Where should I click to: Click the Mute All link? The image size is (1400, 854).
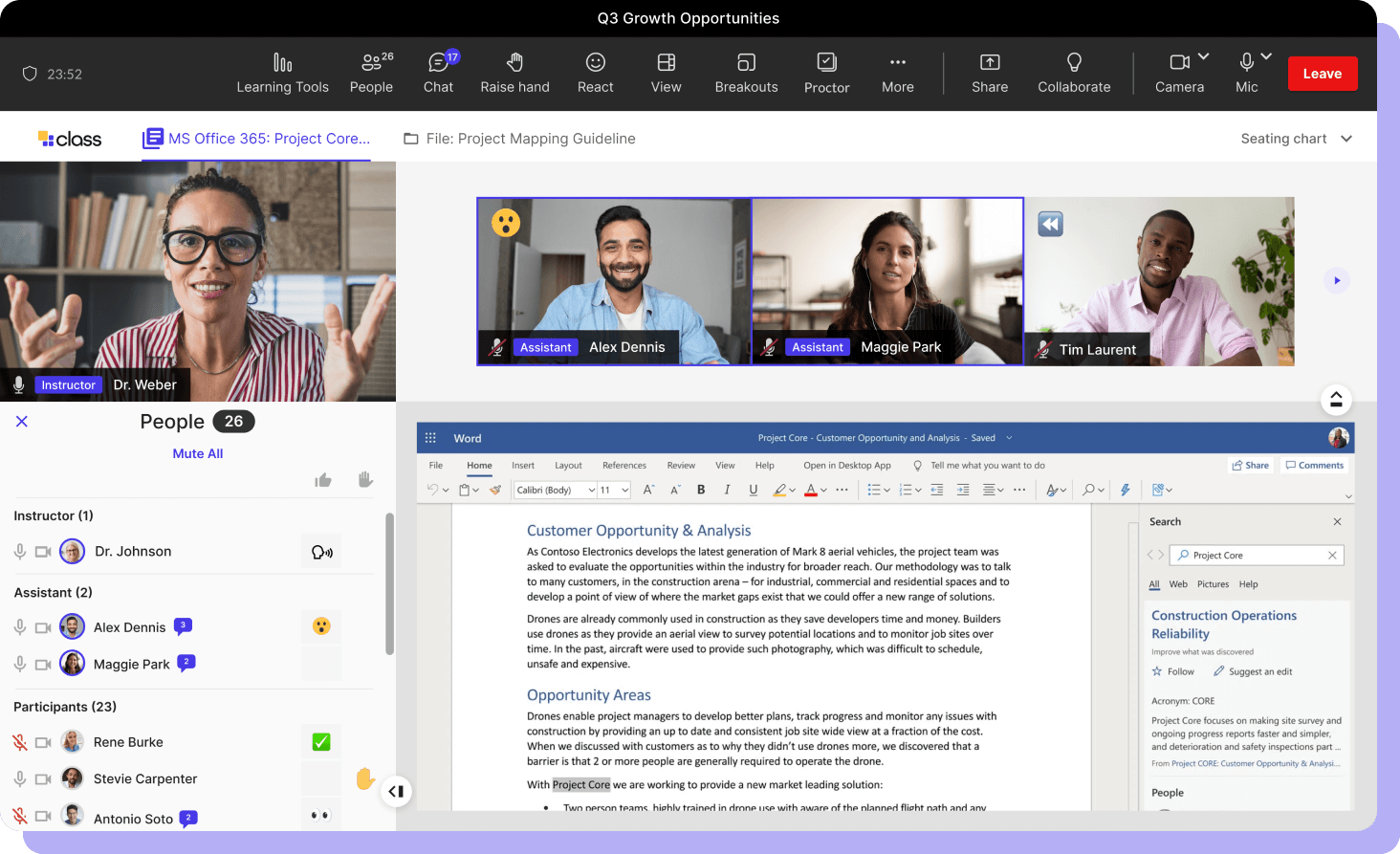tap(197, 453)
